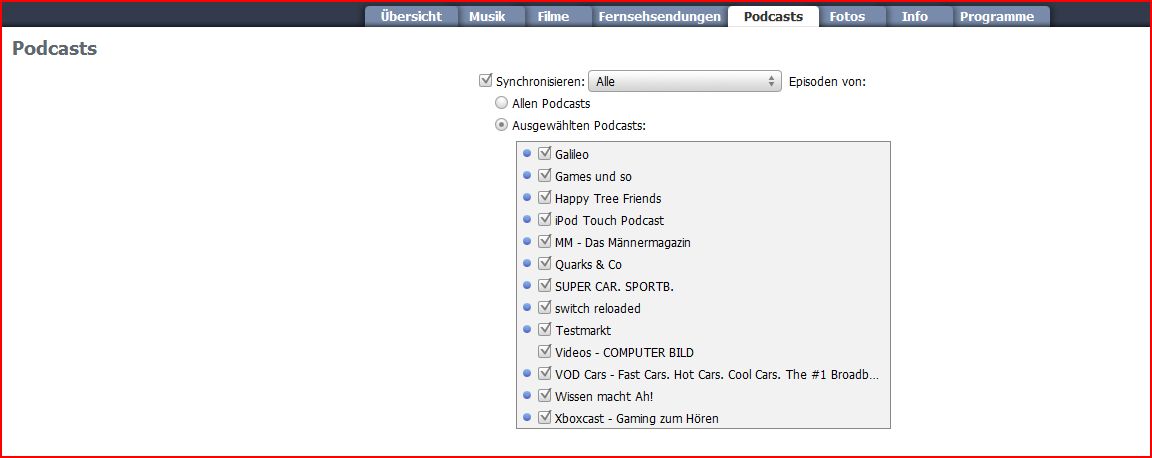Toggle the Wissen macht Ah! checkbox

tap(544, 396)
